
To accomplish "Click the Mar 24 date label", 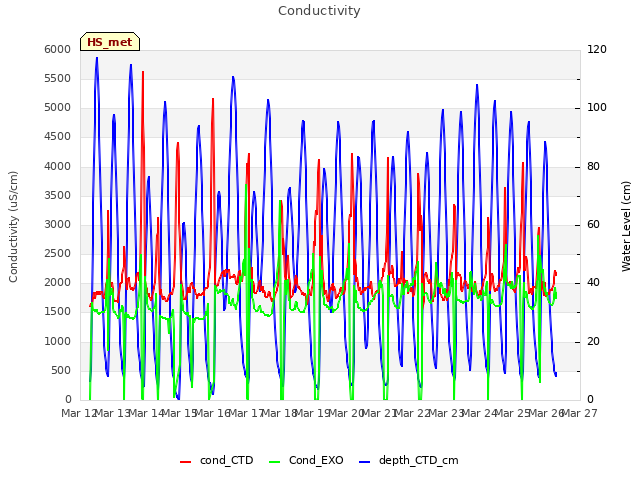I will pos(479,413).
